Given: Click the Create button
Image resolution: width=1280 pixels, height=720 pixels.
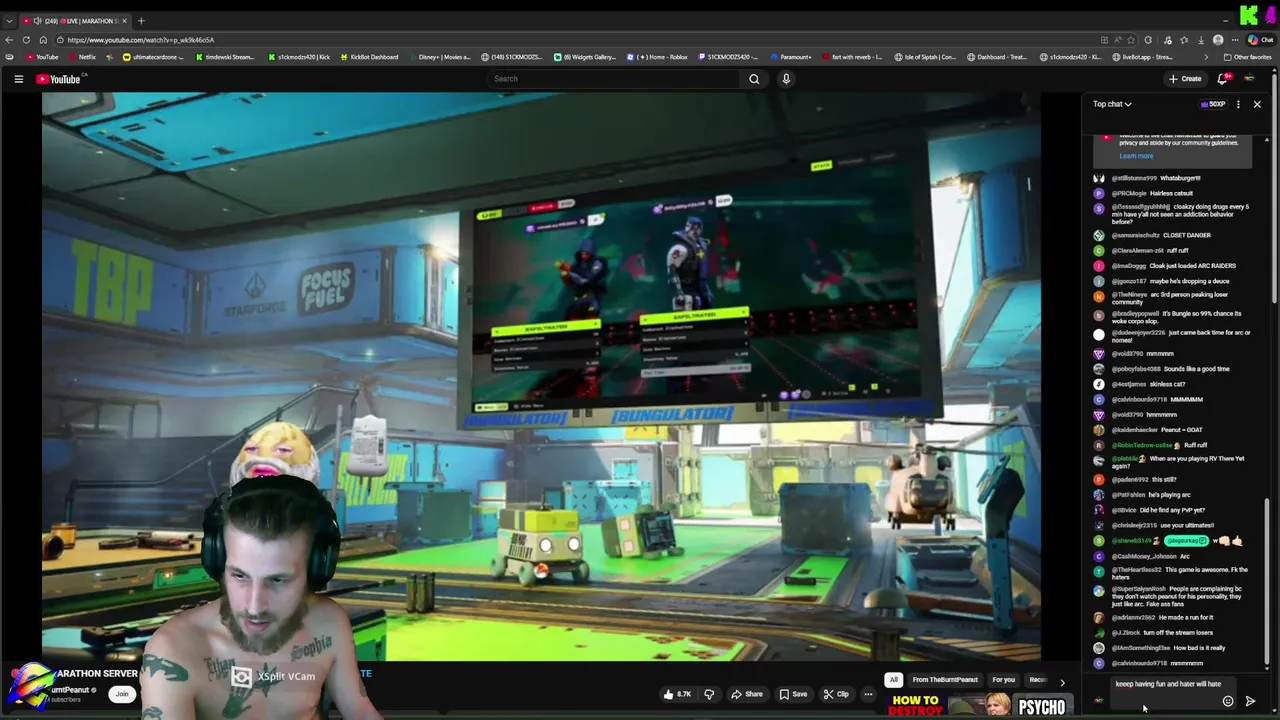Looking at the screenshot, I should pyautogui.click(x=1186, y=79).
